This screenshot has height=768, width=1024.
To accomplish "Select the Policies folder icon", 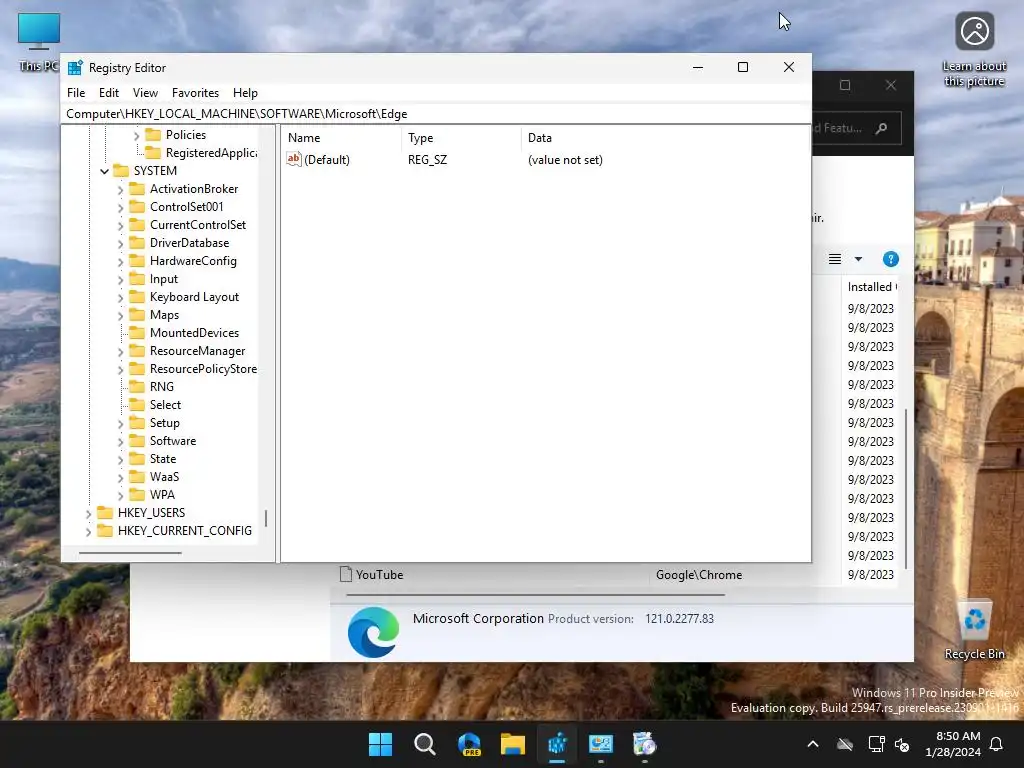I will click(153, 135).
